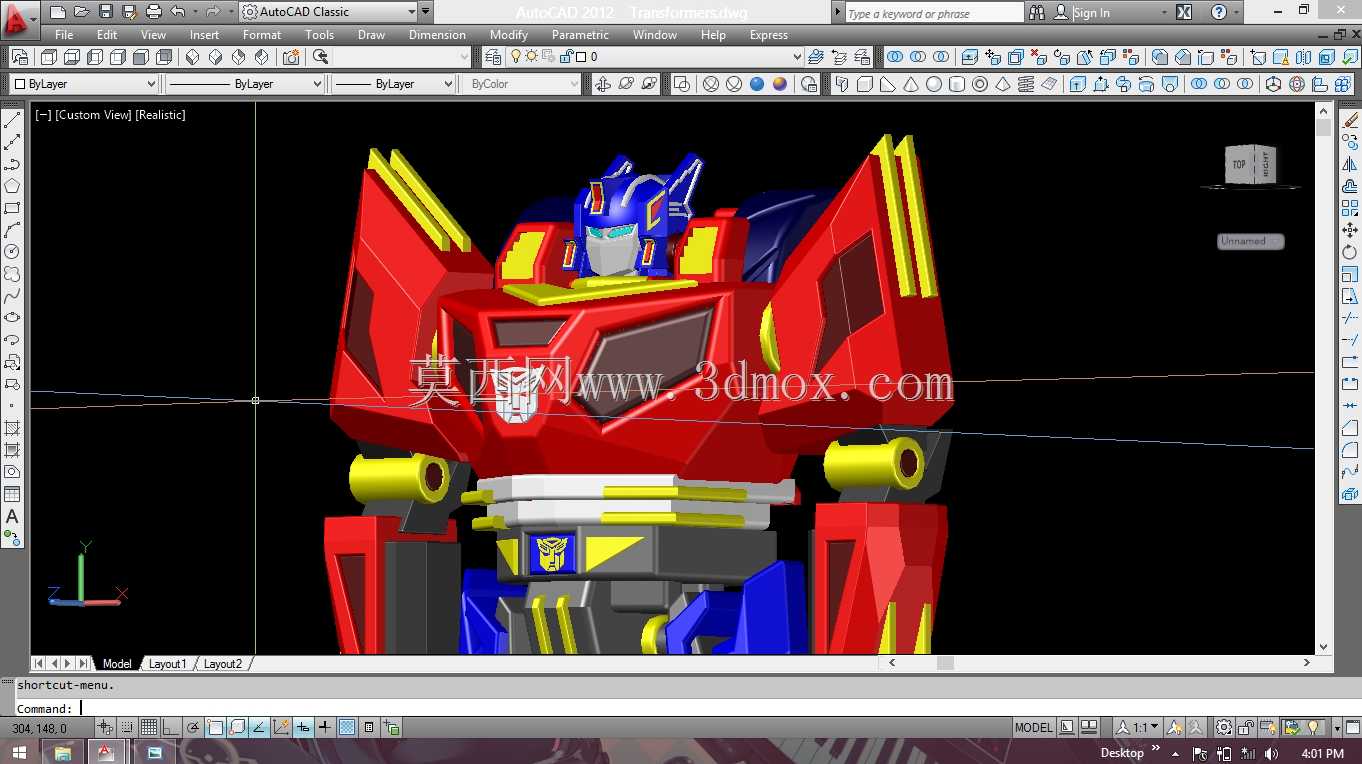The image size is (1362, 764).
Task: Click the Cylinder solid modeling icon
Action: pos(956,84)
